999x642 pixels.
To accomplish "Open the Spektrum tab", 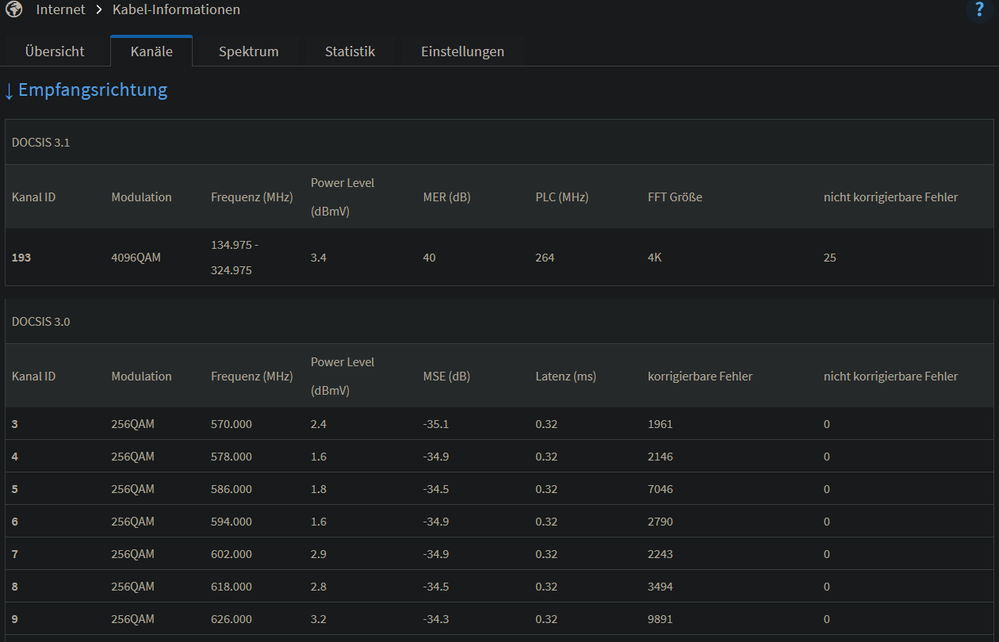I will point(248,51).
